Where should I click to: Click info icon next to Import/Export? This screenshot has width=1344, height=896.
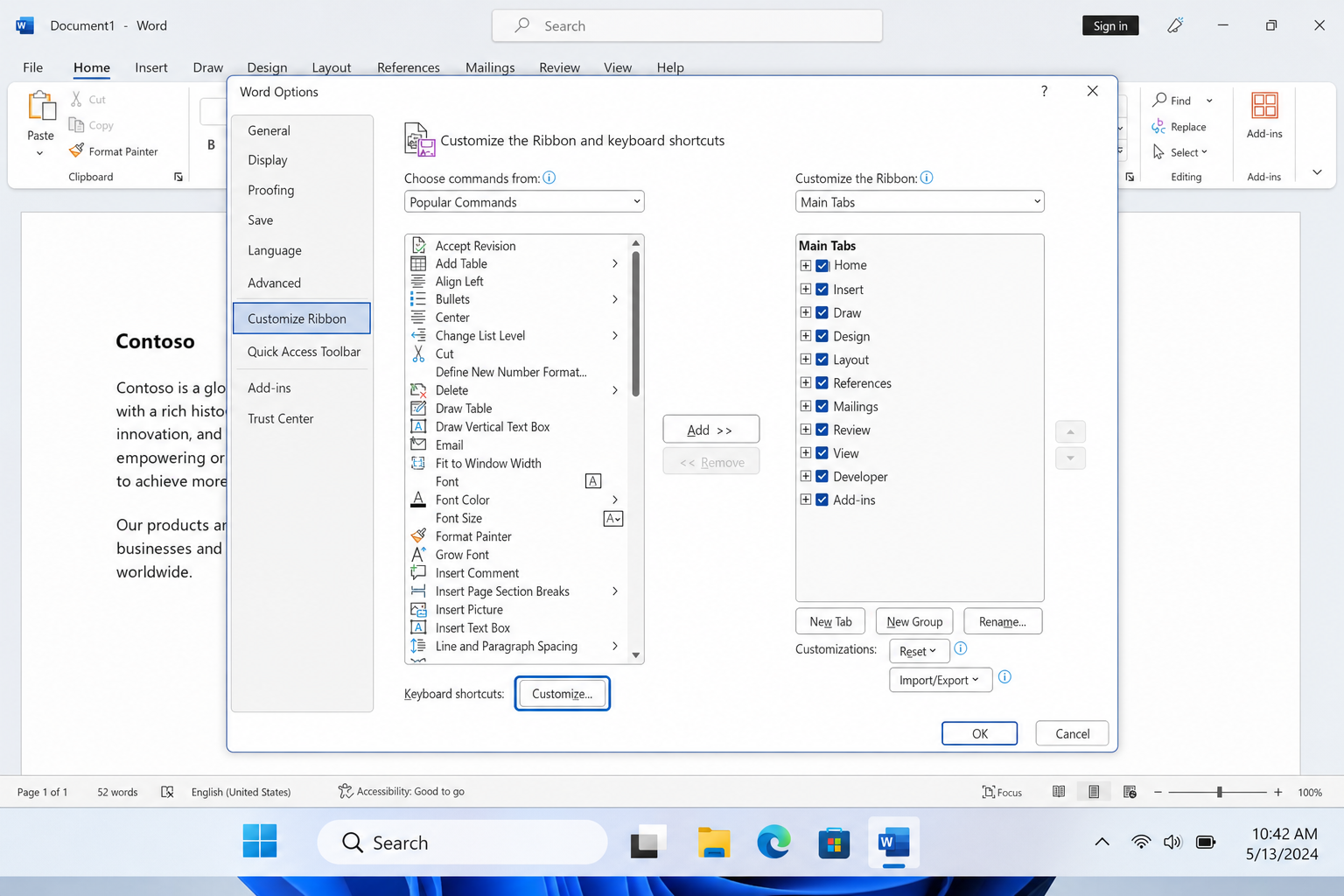point(1004,676)
